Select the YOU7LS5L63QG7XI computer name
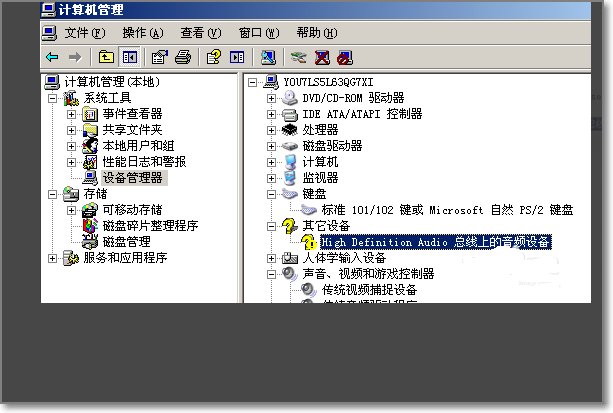 click(328, 82)
